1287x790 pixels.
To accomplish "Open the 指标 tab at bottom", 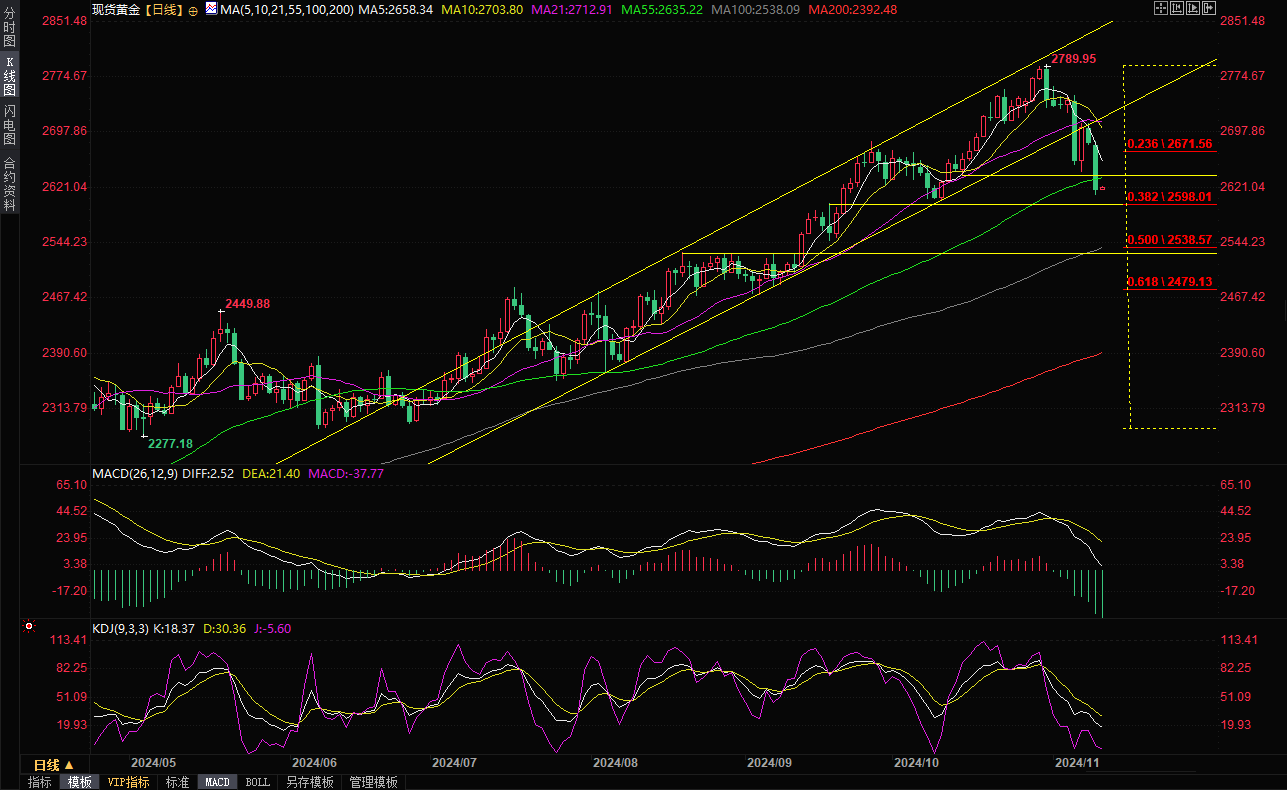I will click(x=40, y=782).
